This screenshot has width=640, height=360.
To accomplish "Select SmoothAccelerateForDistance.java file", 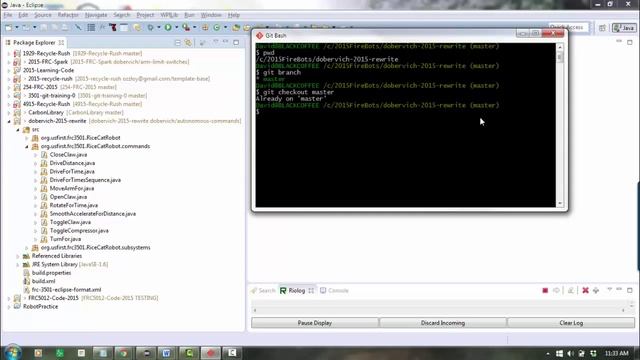I will (93, 214).
